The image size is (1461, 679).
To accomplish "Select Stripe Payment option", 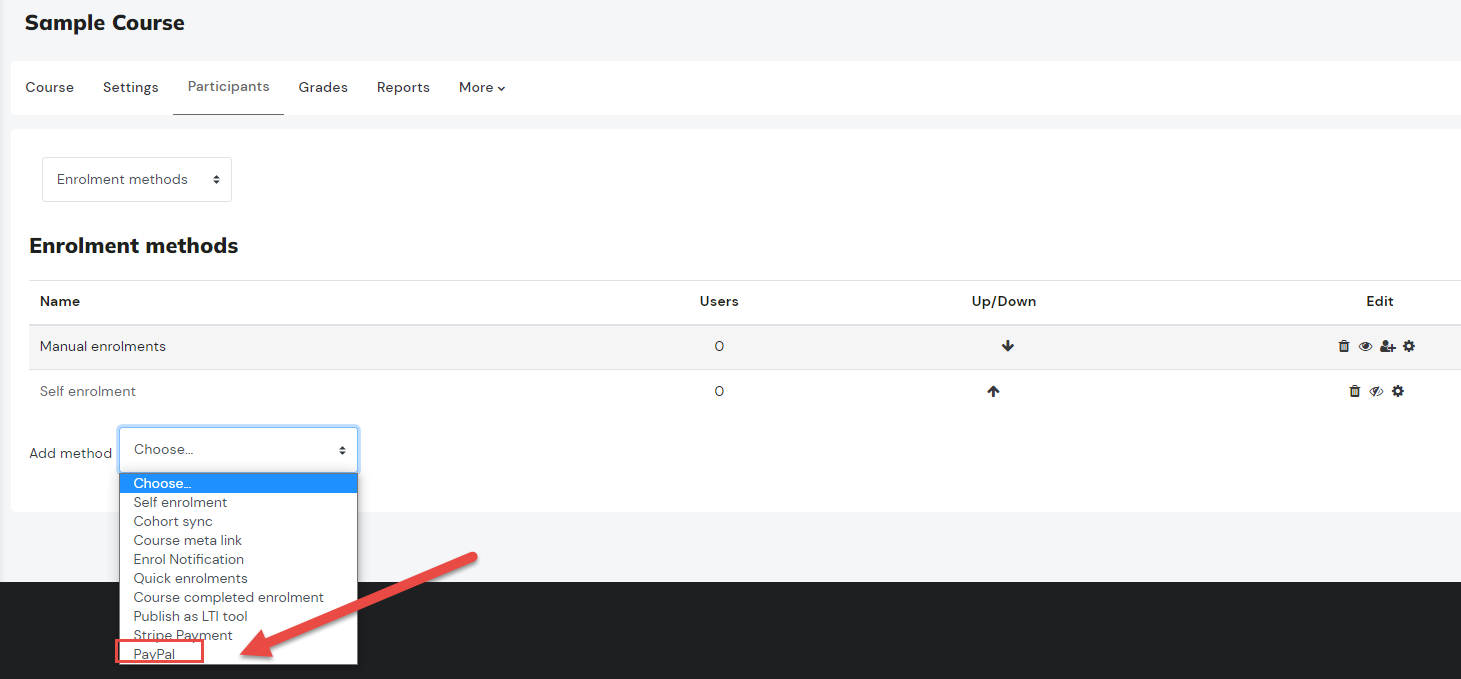I will tap(238, 636).
